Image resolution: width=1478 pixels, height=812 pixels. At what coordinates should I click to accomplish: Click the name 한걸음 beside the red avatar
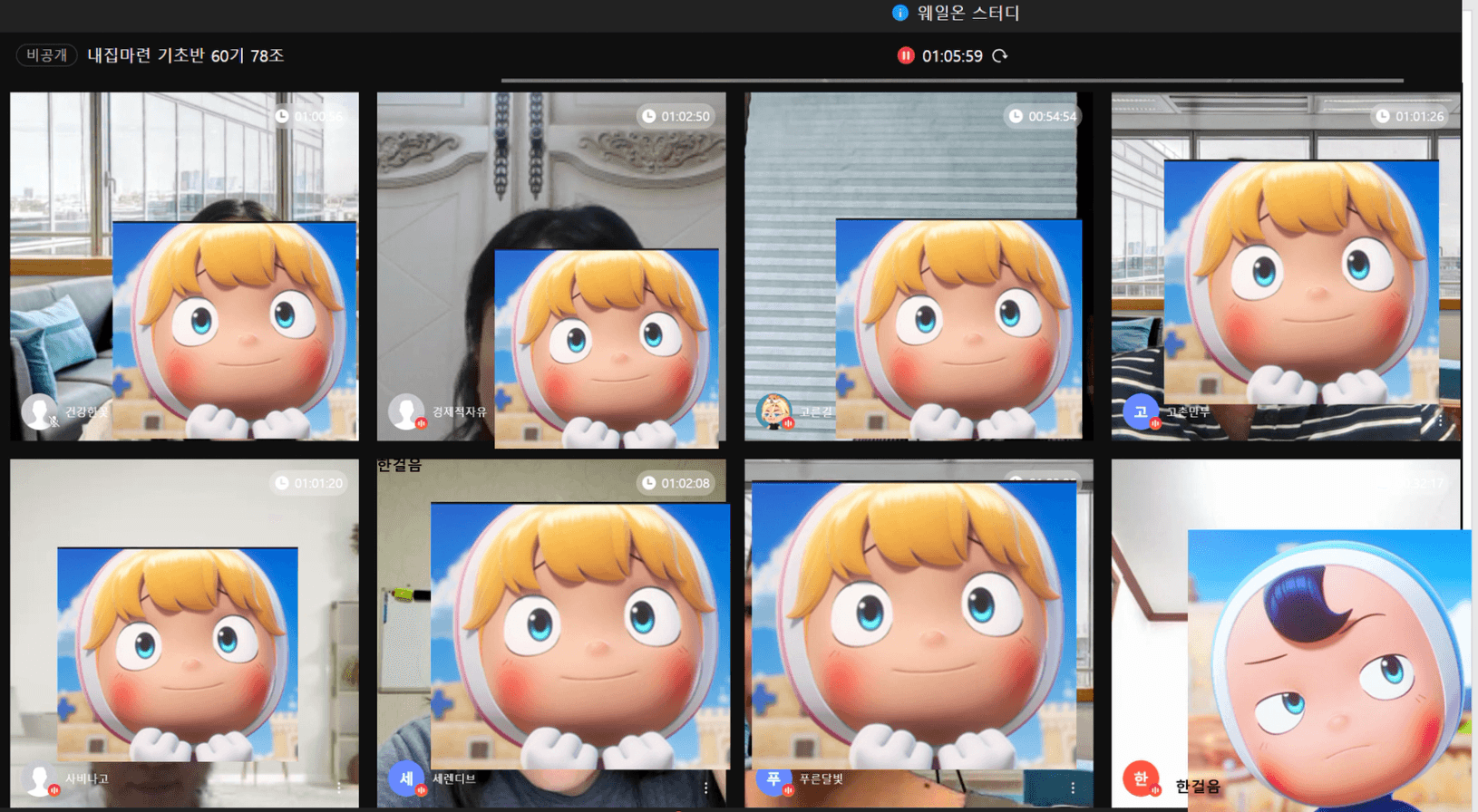point(1198,787)
